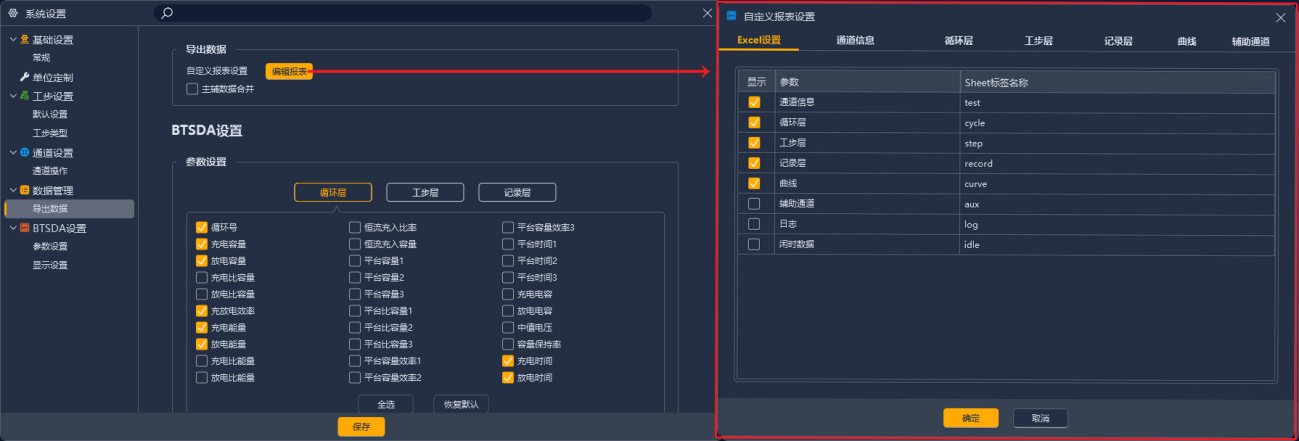Close the 自定义报表设置 dialog
Screen dimensions: 1299x441
(x=1280, y=17)
